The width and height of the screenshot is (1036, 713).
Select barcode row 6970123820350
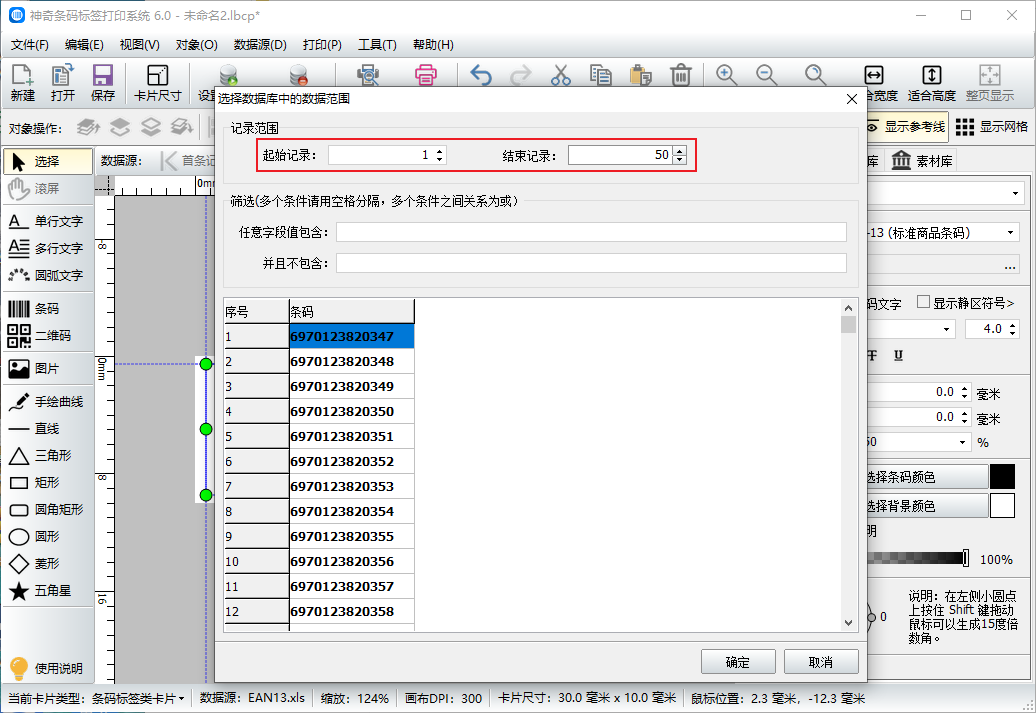[352, 412]
